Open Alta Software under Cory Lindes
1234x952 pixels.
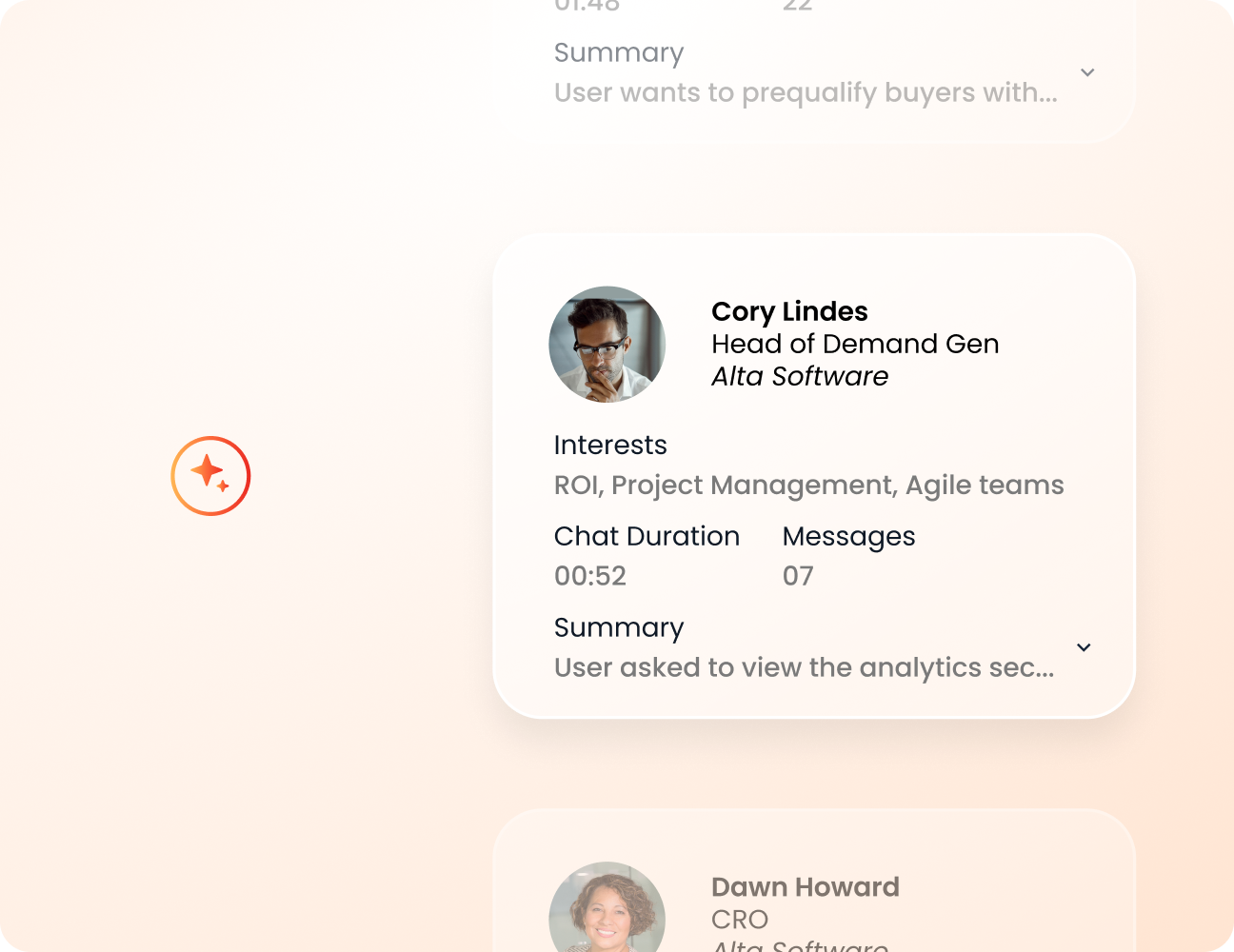(x=799, y=376)
